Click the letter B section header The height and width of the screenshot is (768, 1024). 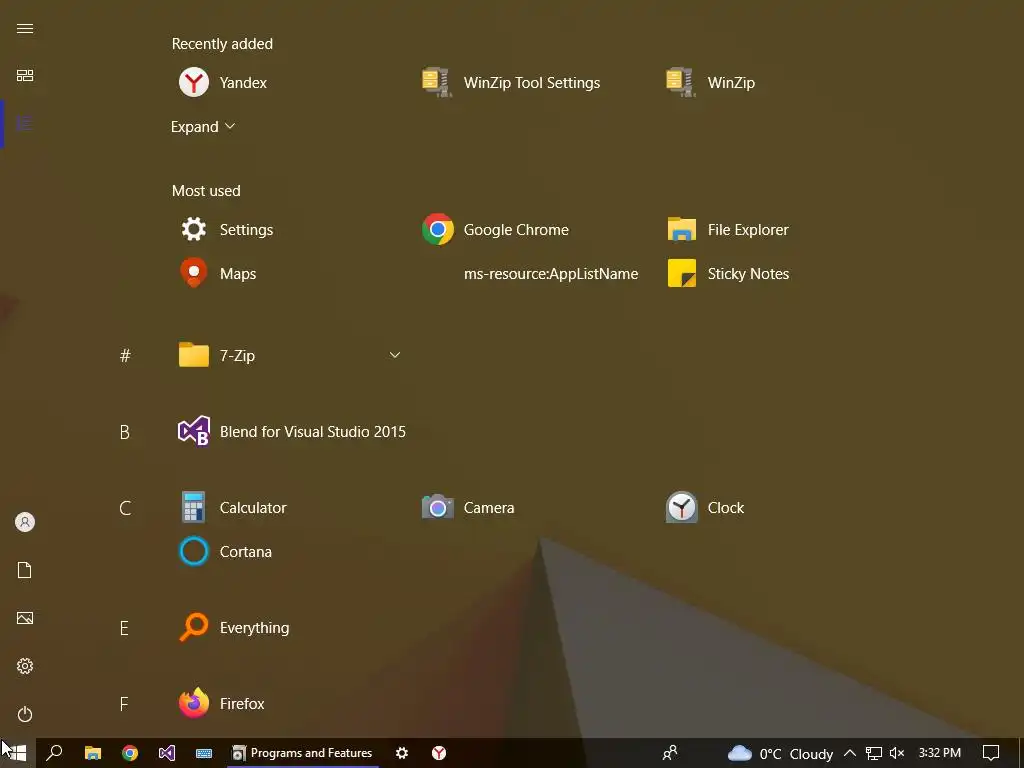point(125,432)
